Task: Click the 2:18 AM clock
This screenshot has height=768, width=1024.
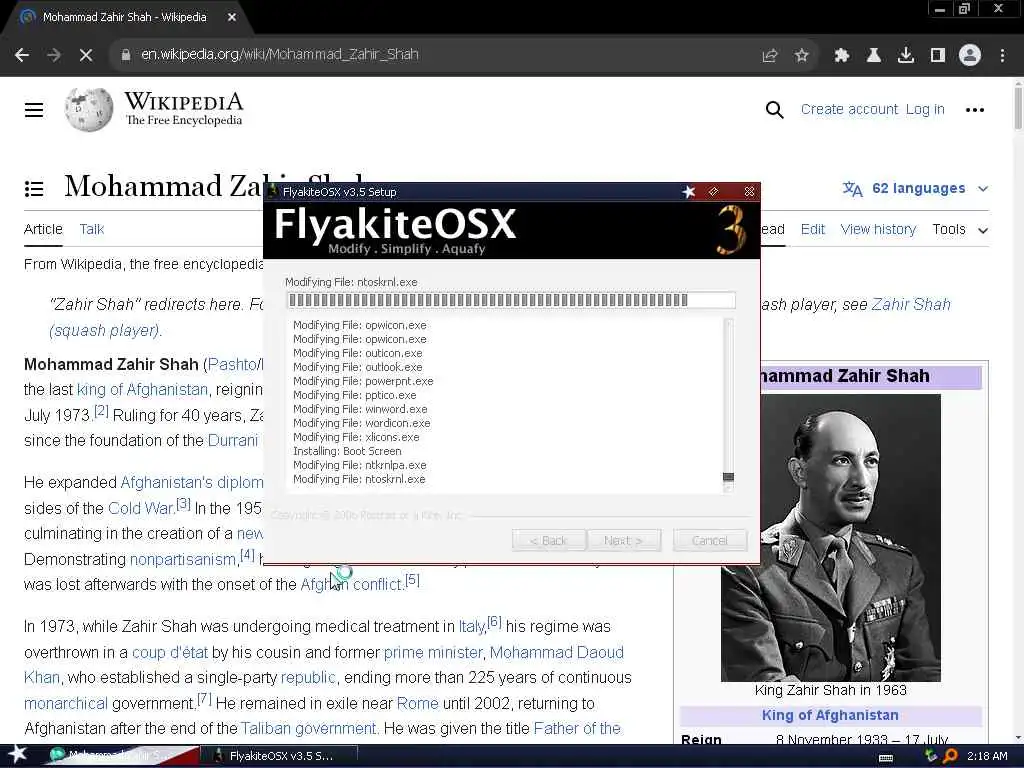Action: pos(987,756)
